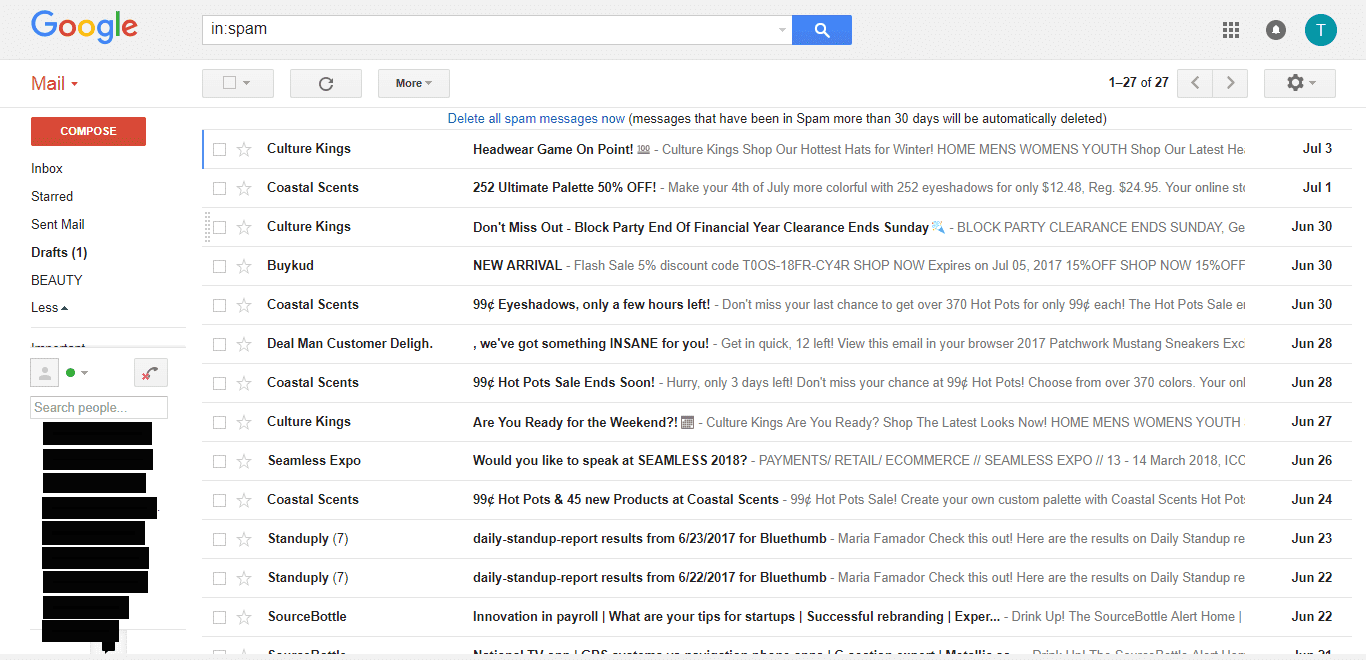Tick checkbox for Culture Kings Jul 3 email
Viewport: 1366px width, 660px height.
point(219,149)
